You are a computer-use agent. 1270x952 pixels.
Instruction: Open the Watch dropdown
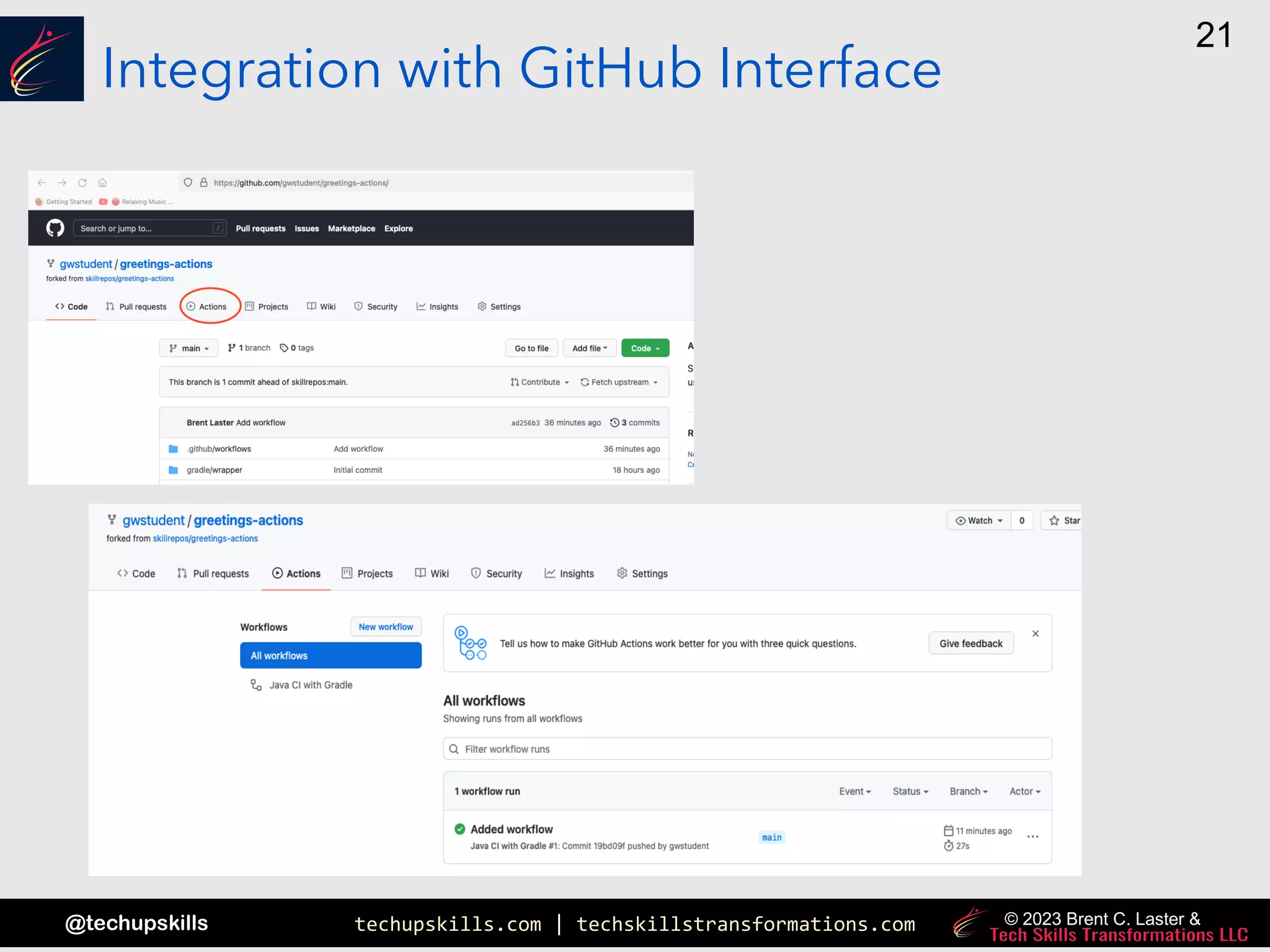979,521
